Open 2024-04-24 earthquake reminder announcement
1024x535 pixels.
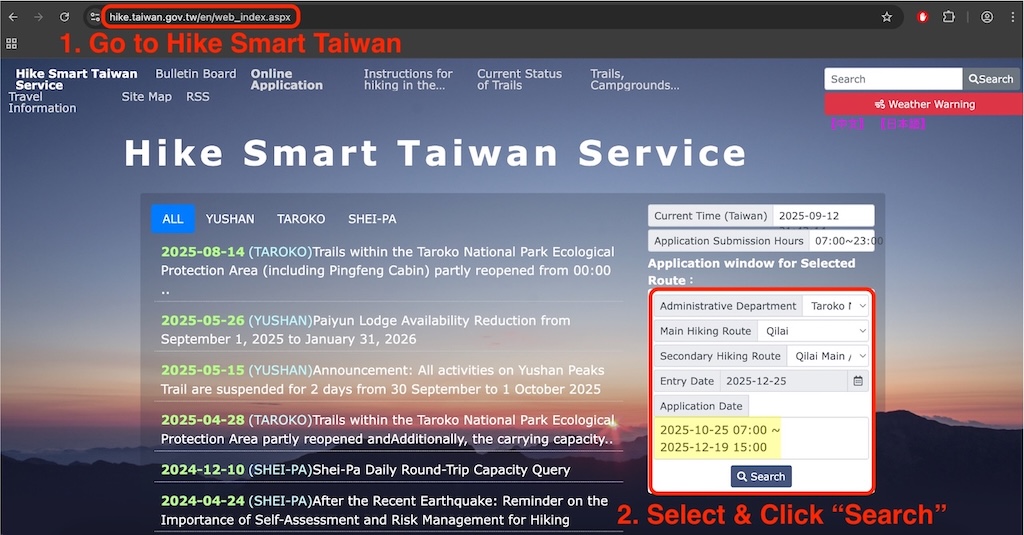(x=385, y=510)
